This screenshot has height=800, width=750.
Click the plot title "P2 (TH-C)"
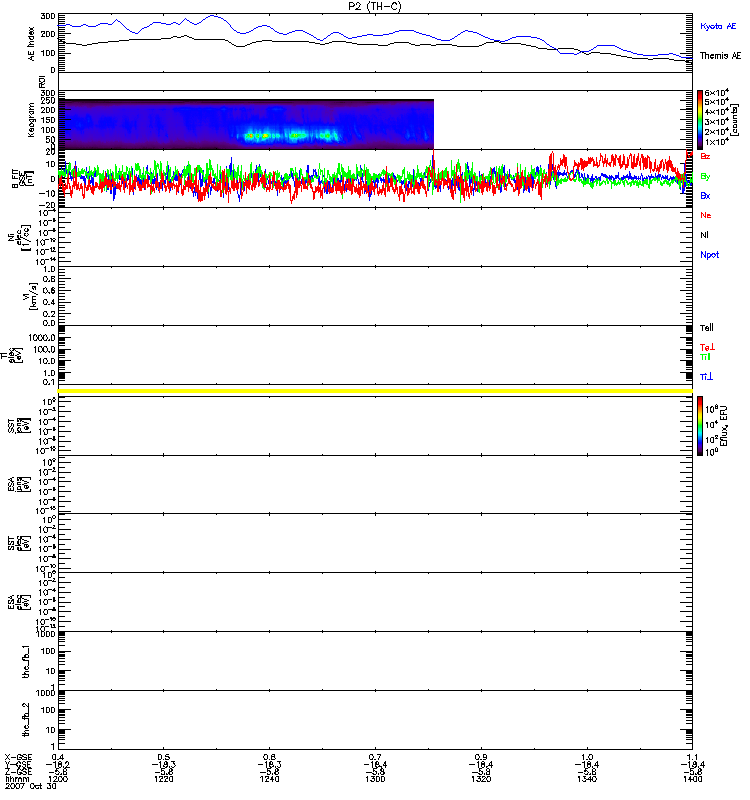pyautogui.click(x=374, y=6)
